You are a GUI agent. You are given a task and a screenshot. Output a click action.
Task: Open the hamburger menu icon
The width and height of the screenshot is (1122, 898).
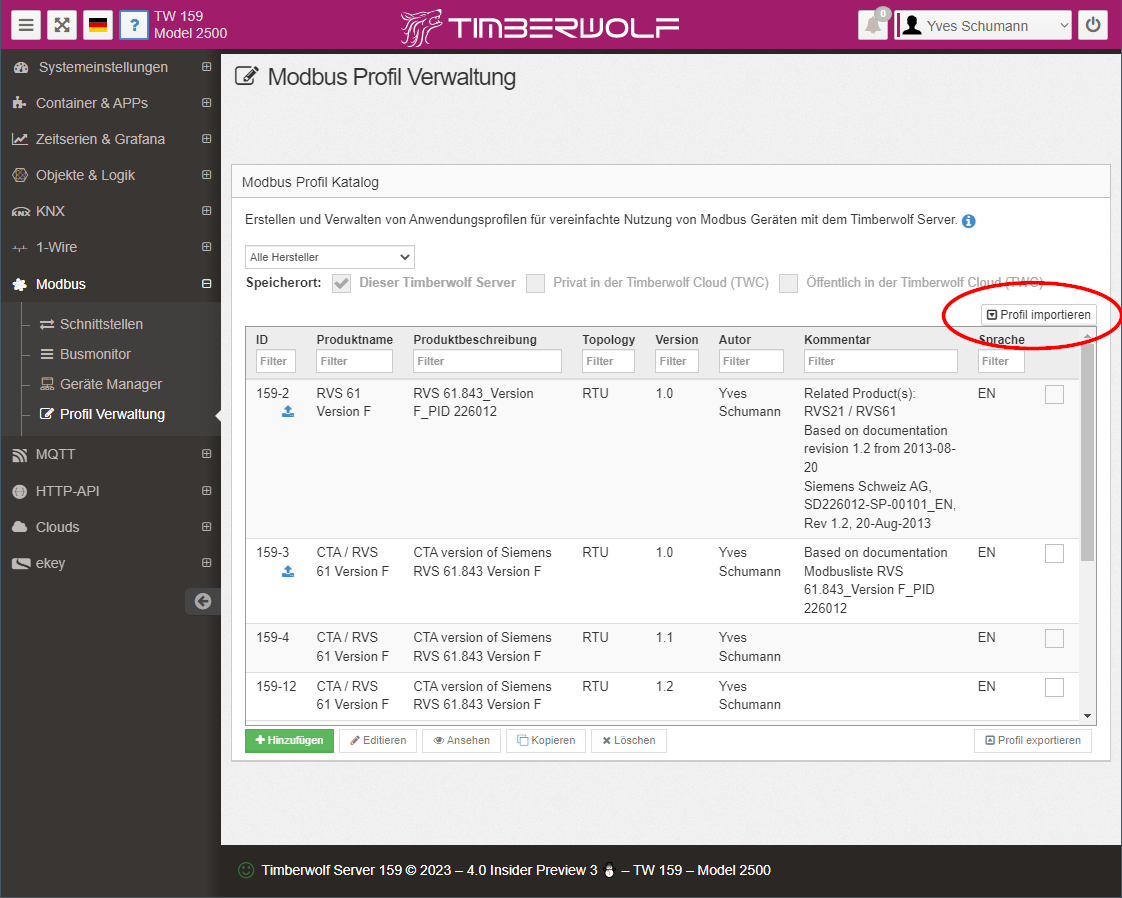click(x=26, y=26)
